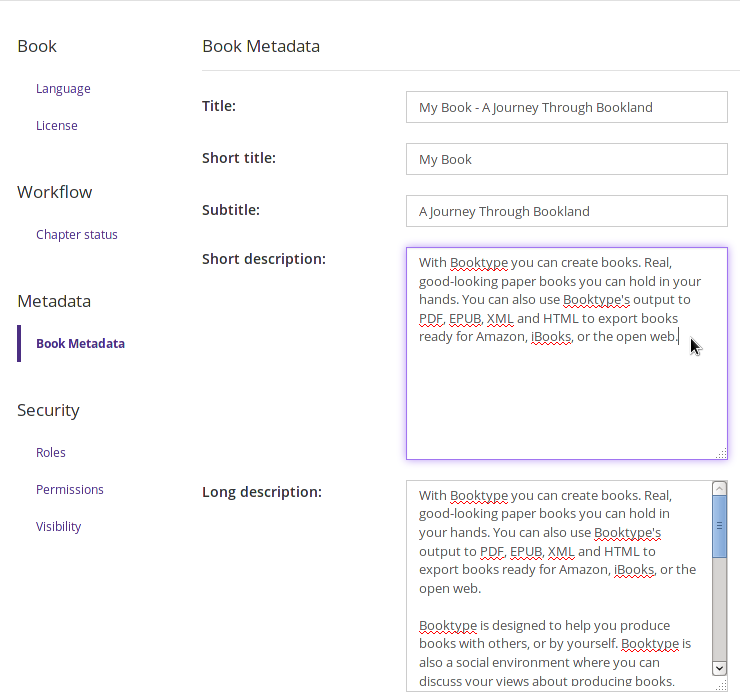
Task: Click in the Title input field
Action: (x=567, y=107)
